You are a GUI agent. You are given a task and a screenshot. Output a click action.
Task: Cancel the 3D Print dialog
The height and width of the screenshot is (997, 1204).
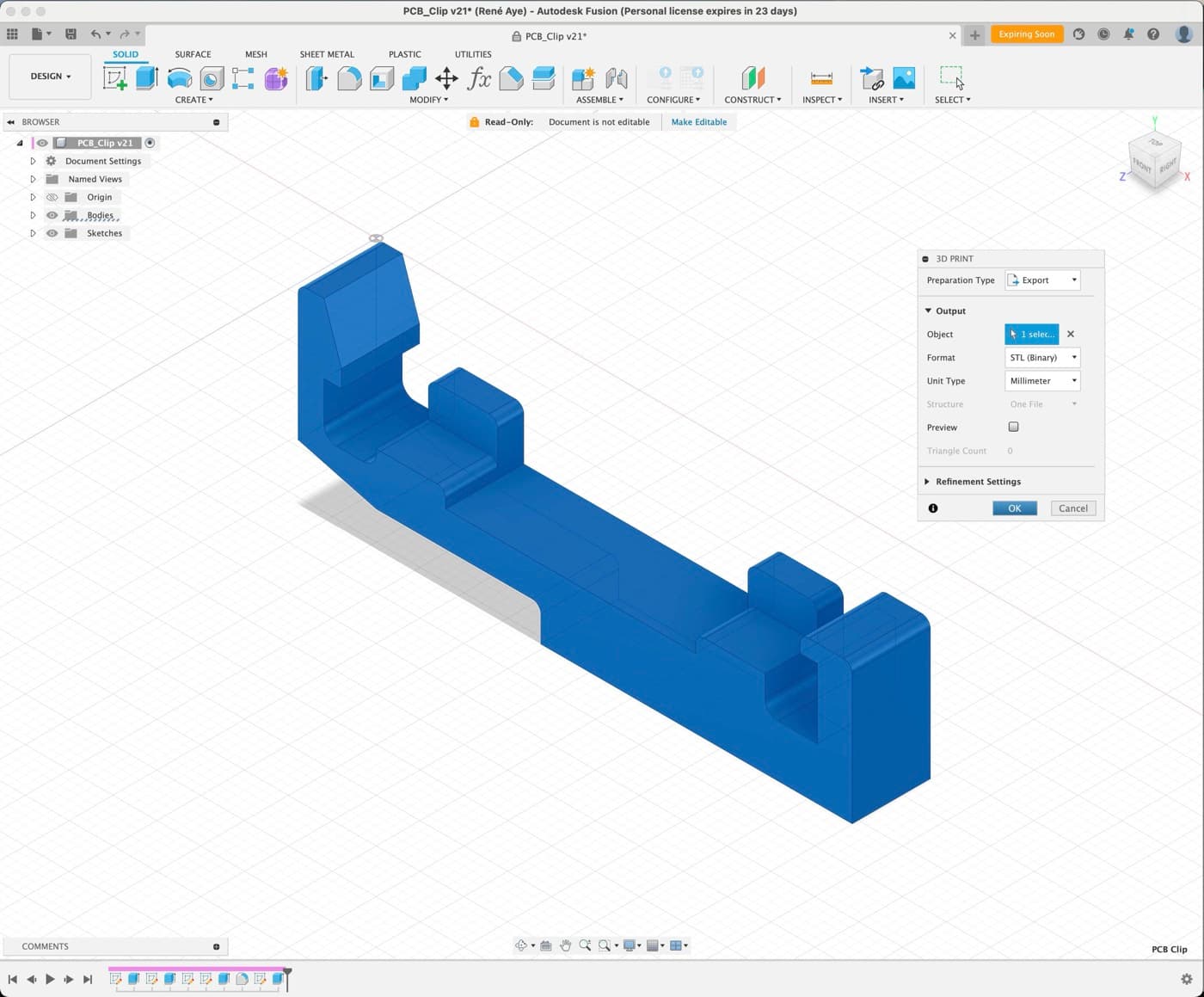pyautogui.click(x=1073, y=508)
